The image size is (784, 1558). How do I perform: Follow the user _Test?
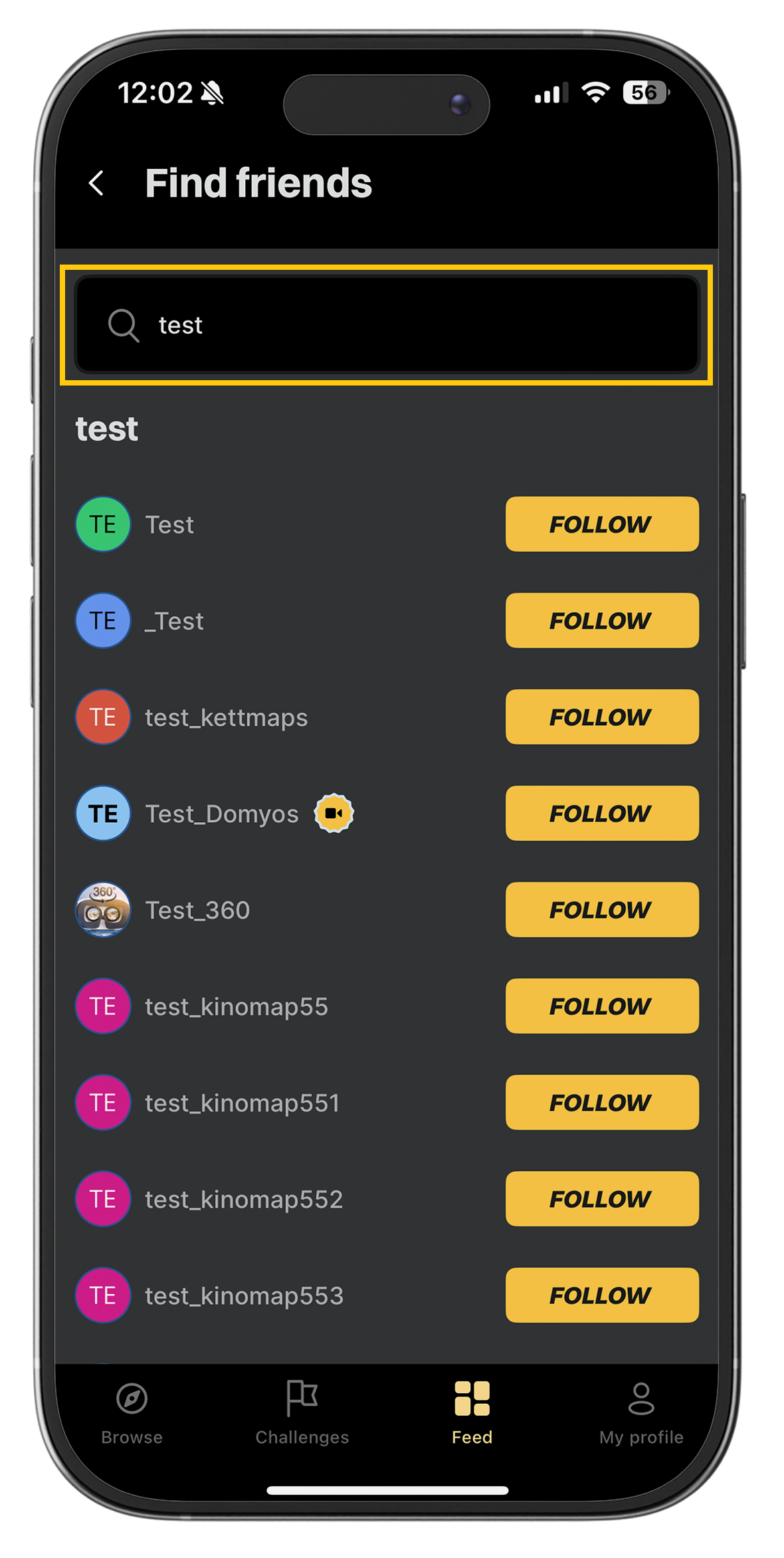pyautogui.click(x=602, y=620)
